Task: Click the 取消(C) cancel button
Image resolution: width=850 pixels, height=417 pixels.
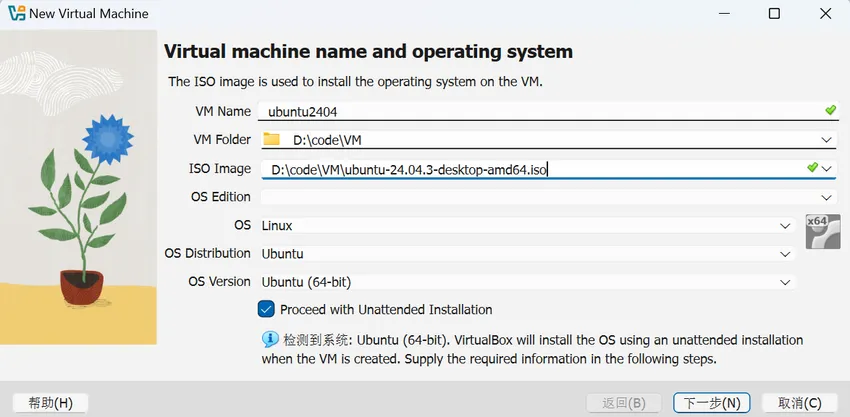Action: click(x=799, y=403)
